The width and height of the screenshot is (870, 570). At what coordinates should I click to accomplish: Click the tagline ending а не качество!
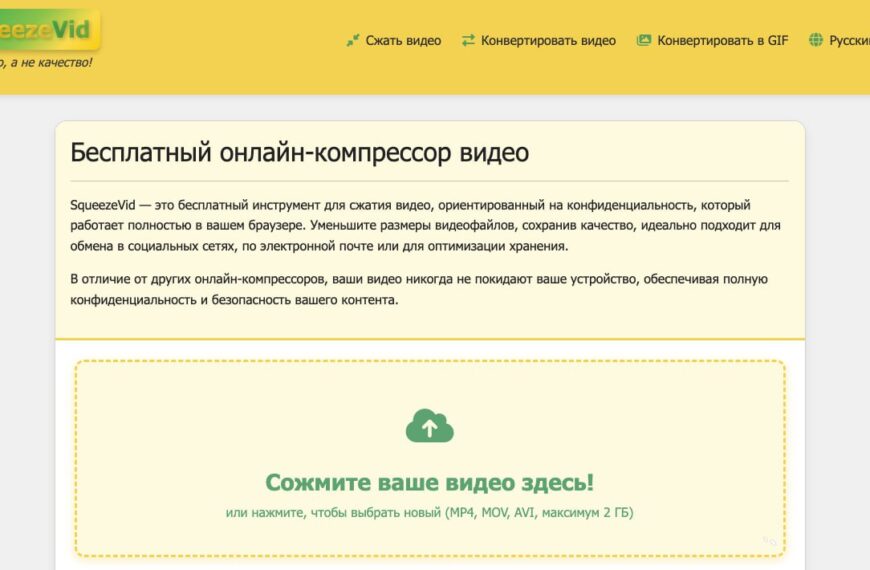click(x=46, y=62)
